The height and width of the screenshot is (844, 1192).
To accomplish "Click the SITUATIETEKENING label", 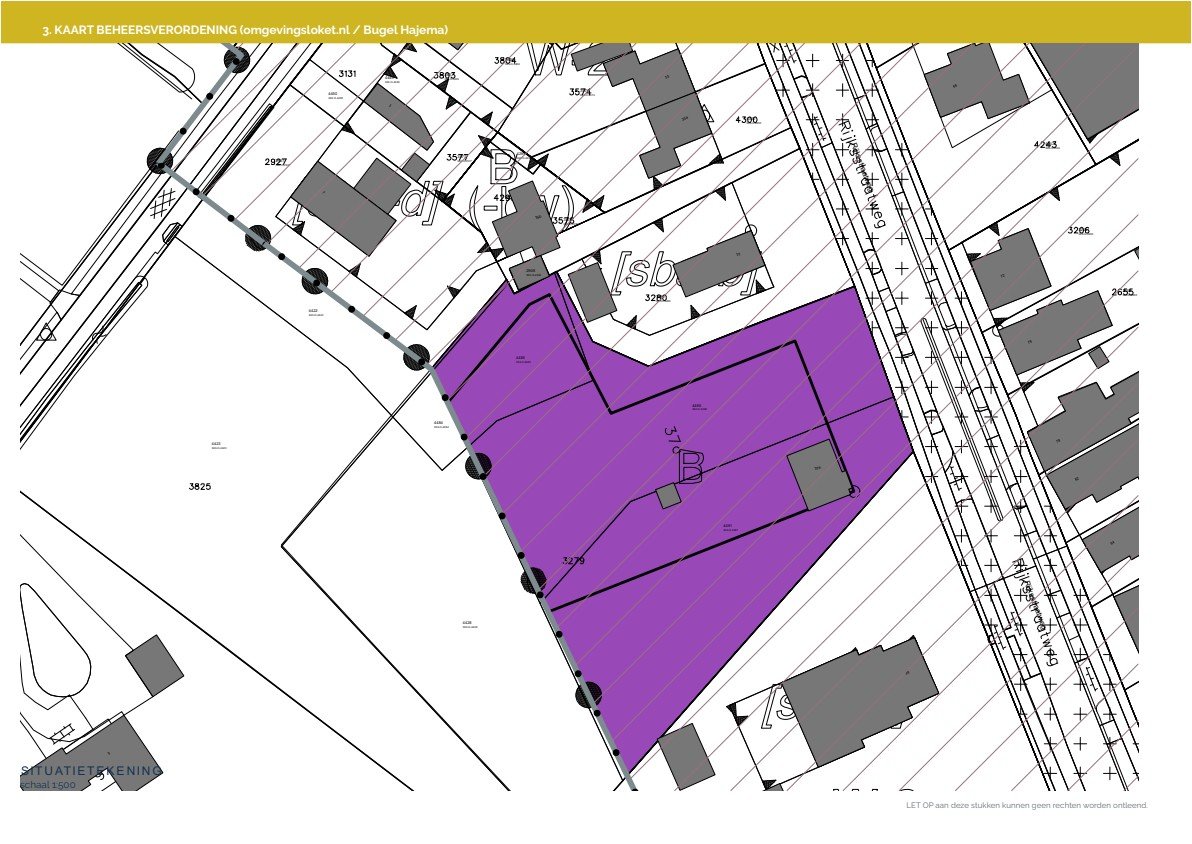I will pyautogui.click(x=91, y=770).
